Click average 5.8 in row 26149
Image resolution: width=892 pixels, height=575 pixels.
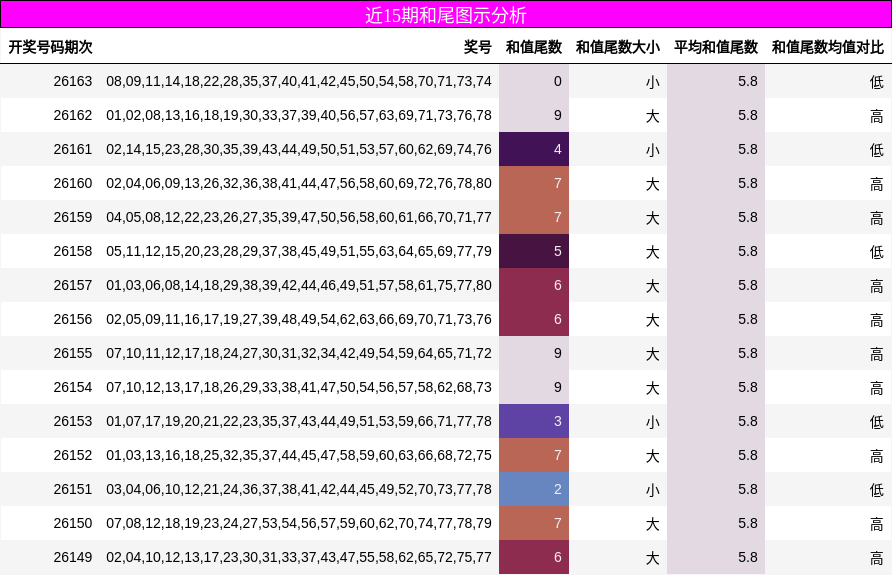point(748,557)
